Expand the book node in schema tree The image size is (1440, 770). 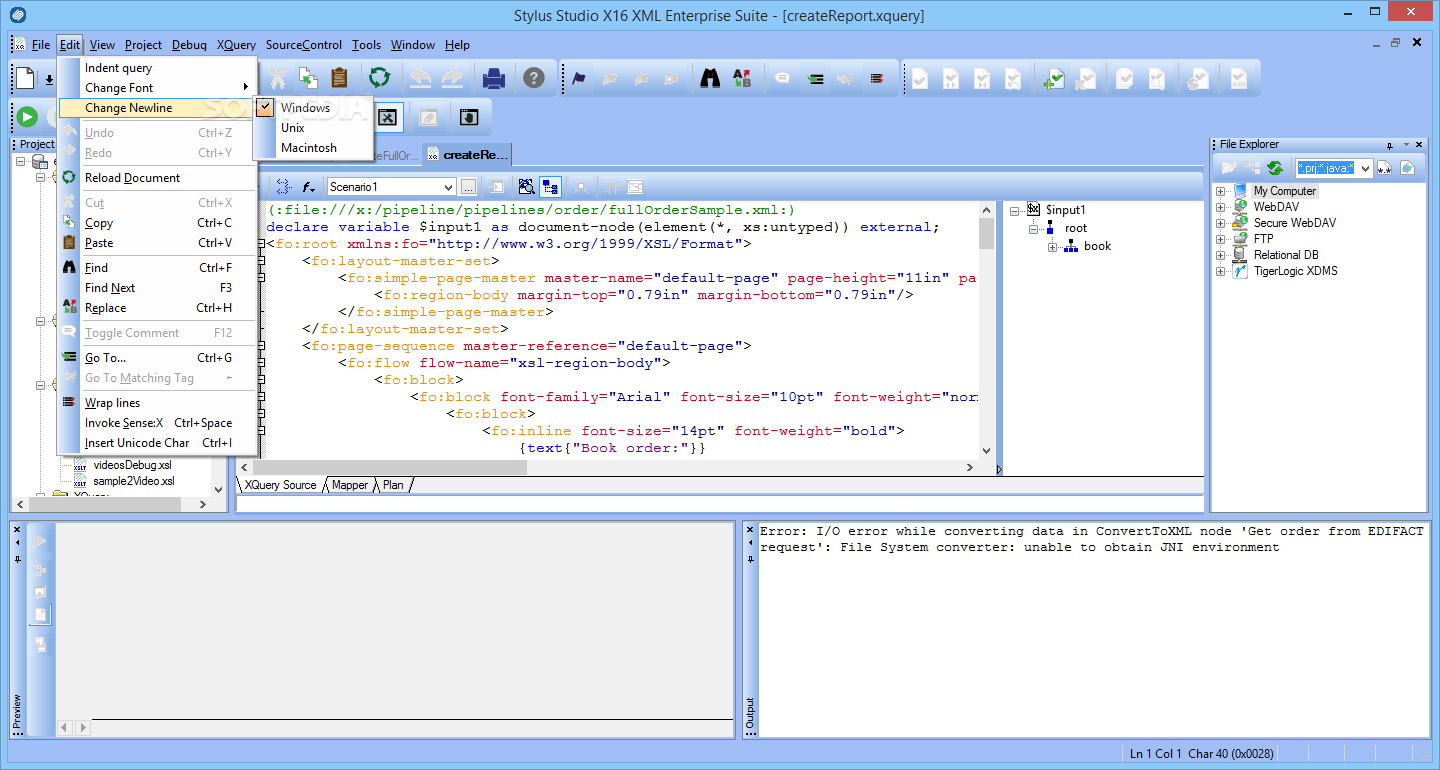point(1053,247)
